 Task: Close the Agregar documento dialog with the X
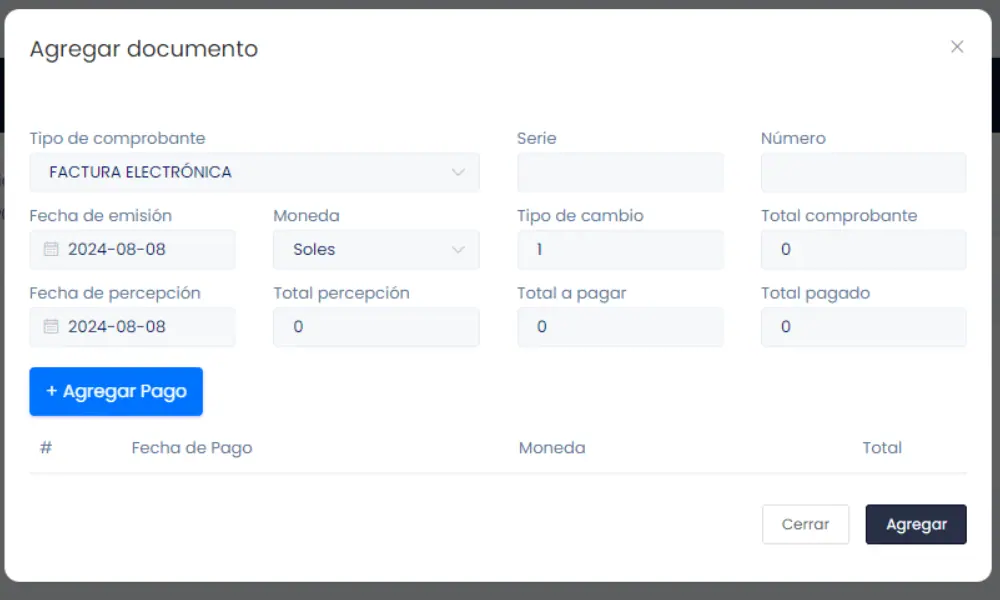(957, 47)
